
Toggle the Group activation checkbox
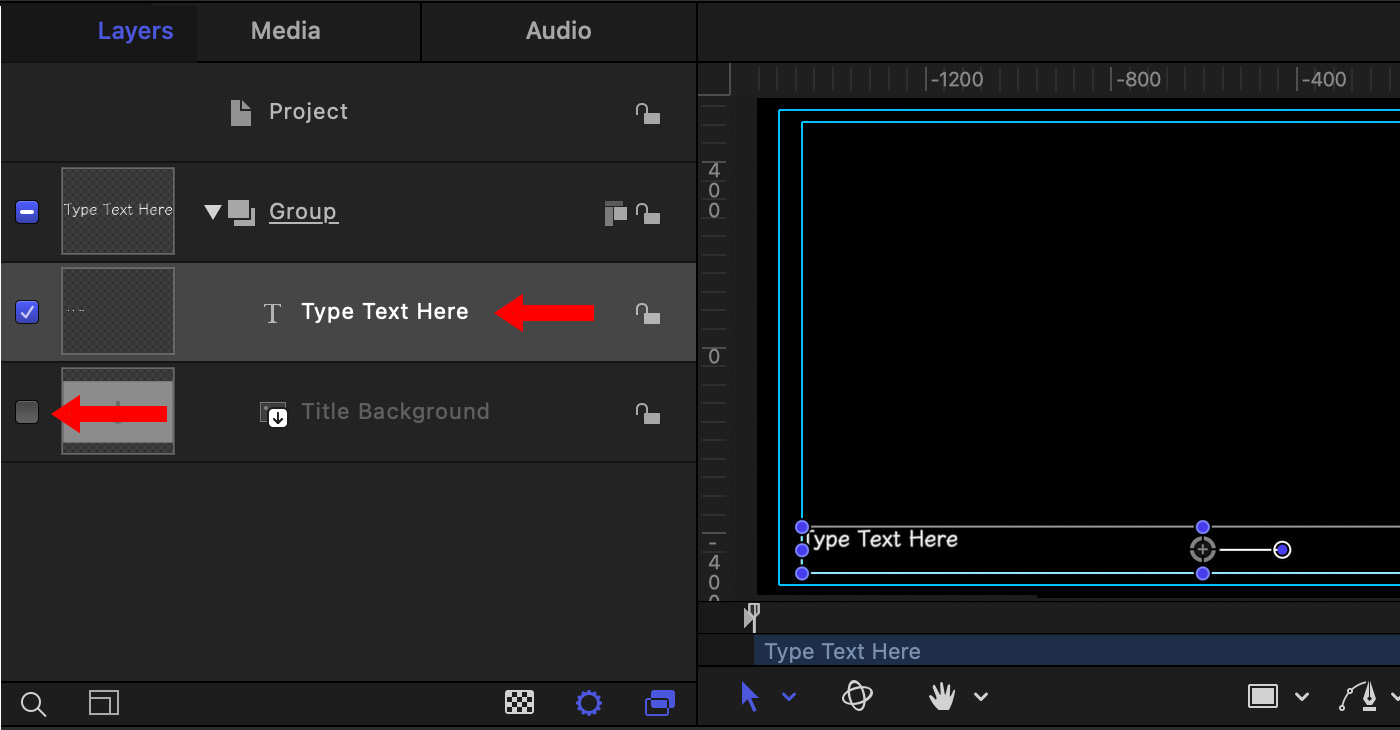(27, 212)
